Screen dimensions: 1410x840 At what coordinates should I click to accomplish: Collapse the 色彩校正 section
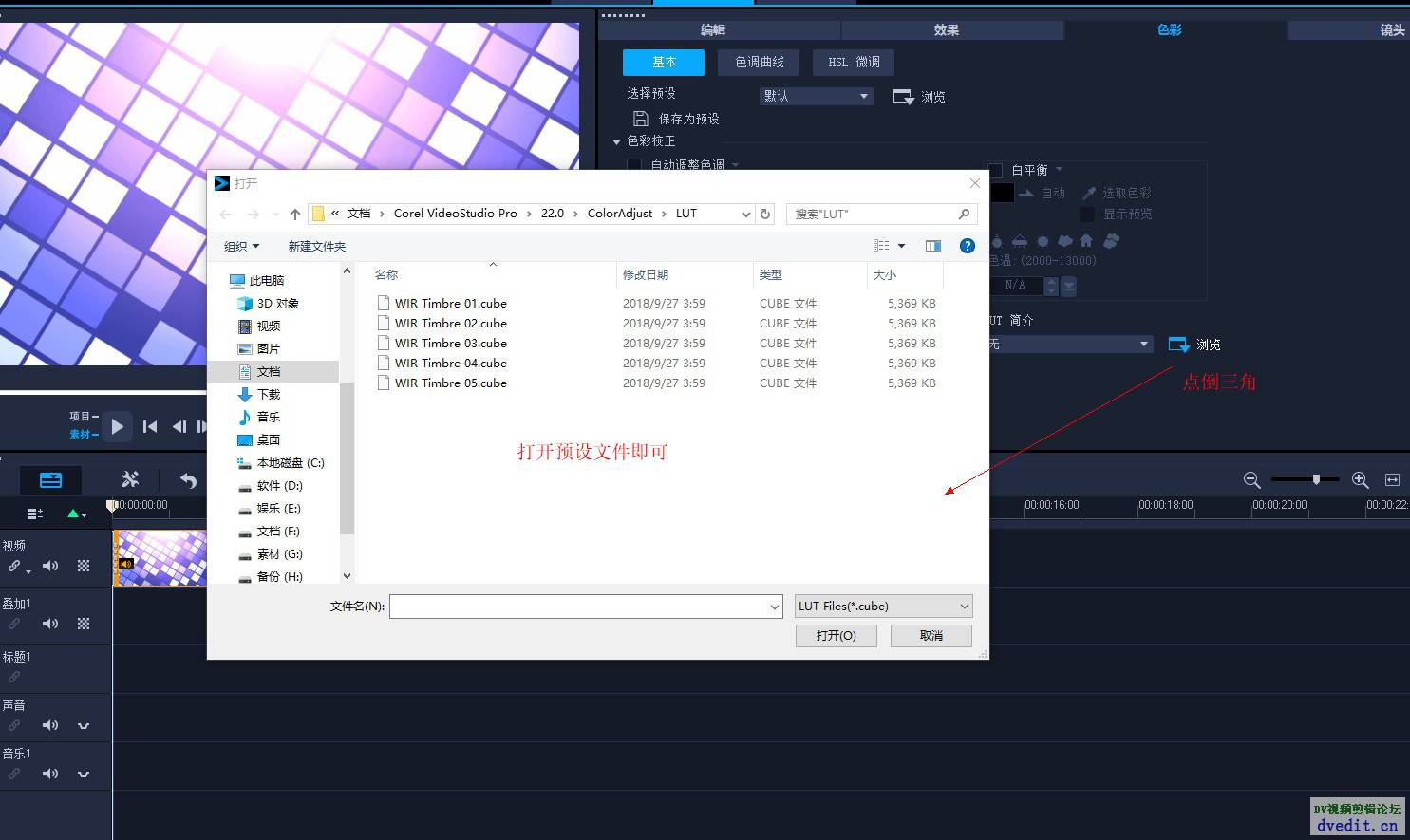tap(616, 141)
